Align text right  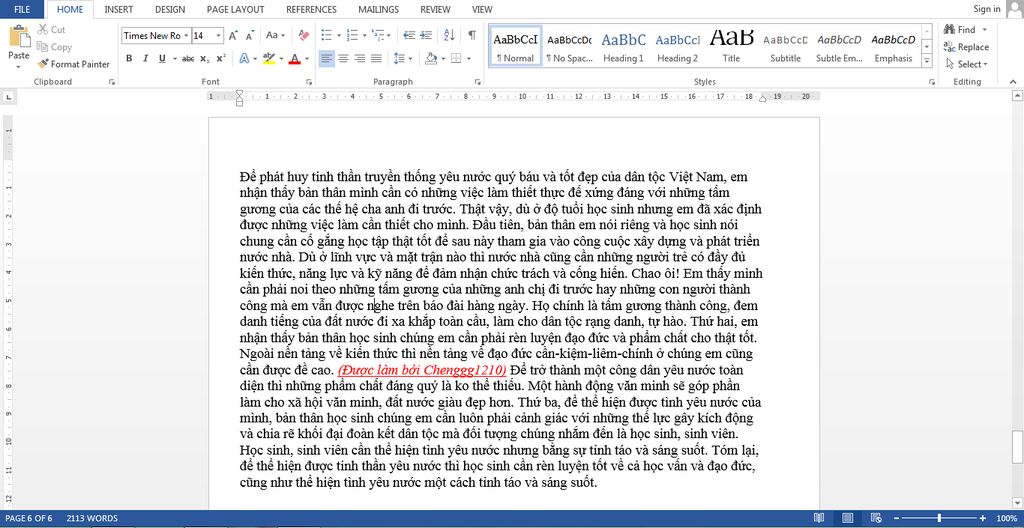360,58
